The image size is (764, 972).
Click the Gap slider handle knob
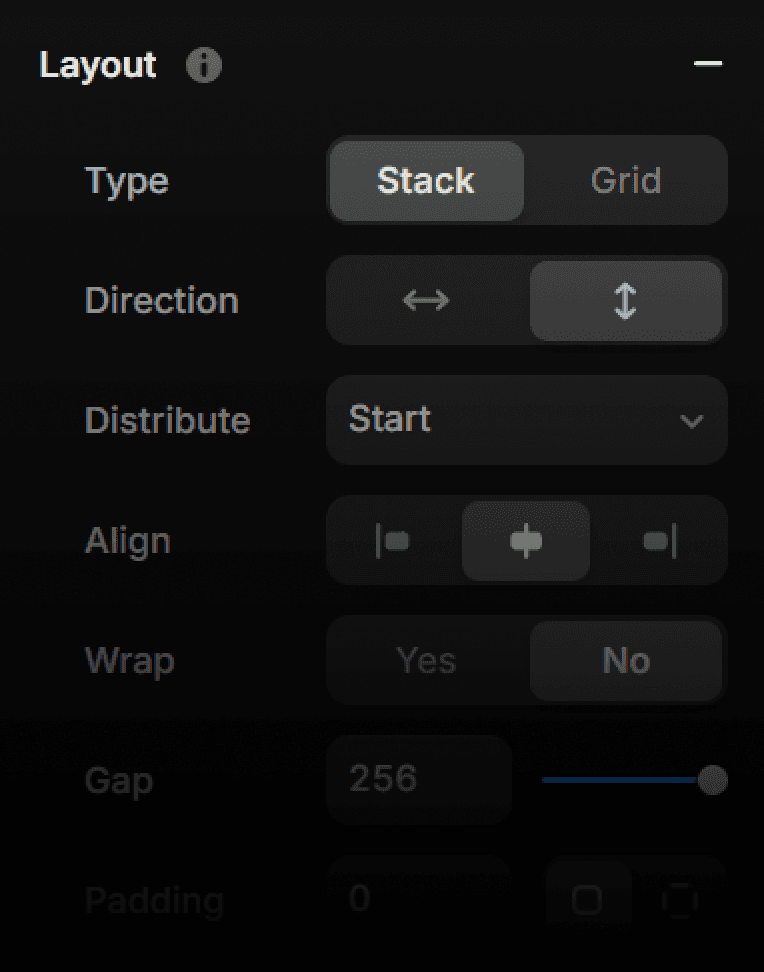coord(713,780)
